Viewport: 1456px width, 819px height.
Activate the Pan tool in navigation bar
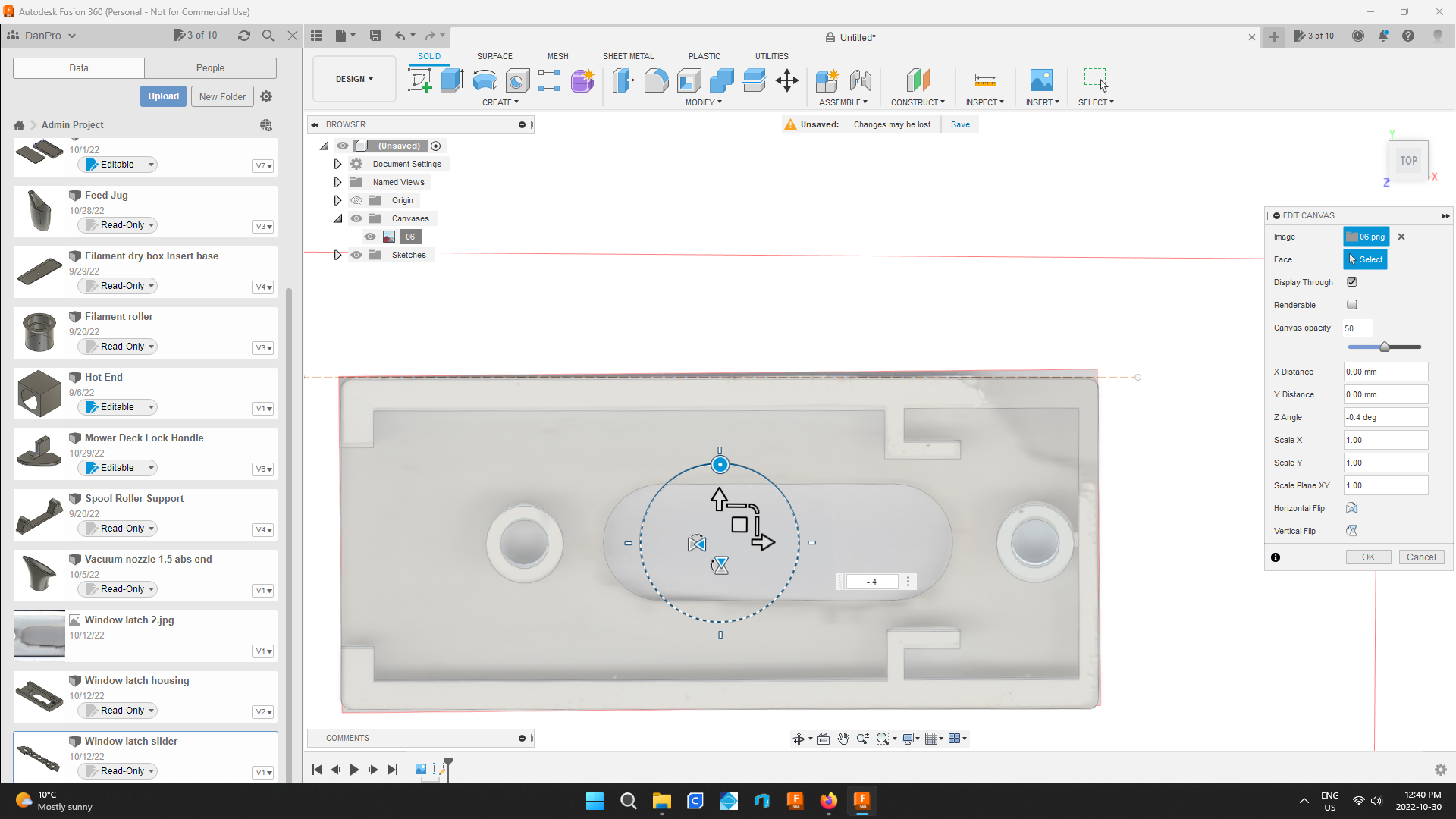click(x=843, y=738)
